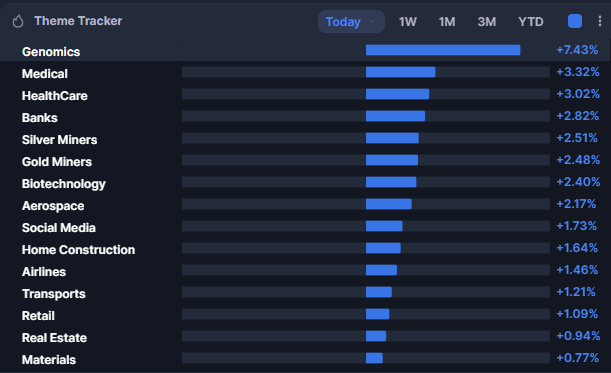Click the +7.43% Genomics value
This screenshot has height=373, width=611.
coord(577,50)
